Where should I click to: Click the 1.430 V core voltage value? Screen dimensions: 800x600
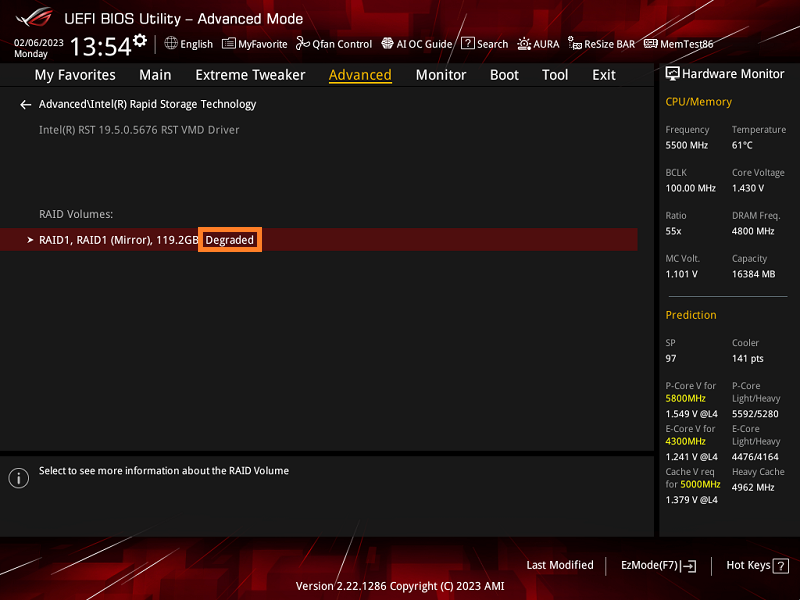click(748, 188)
